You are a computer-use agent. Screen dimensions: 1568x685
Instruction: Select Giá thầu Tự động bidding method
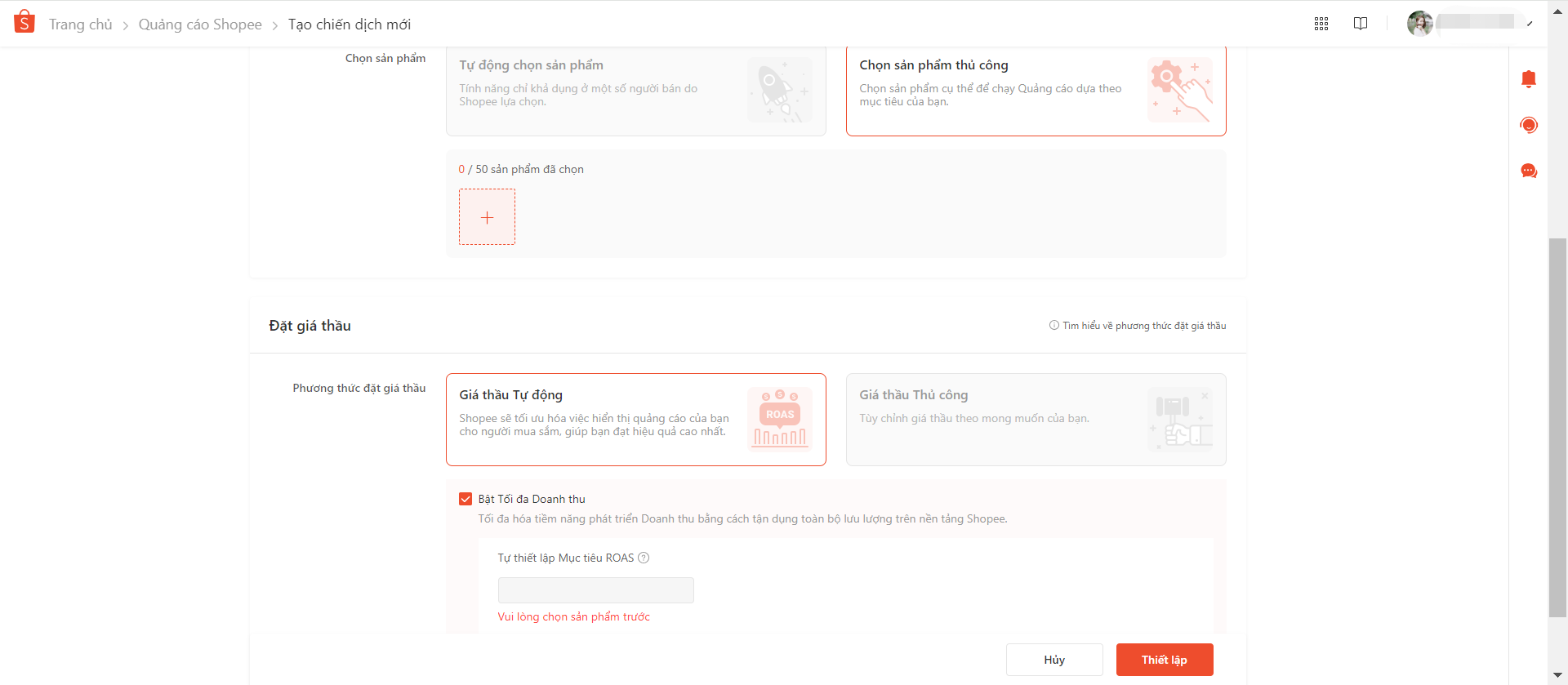click(636, 420)
